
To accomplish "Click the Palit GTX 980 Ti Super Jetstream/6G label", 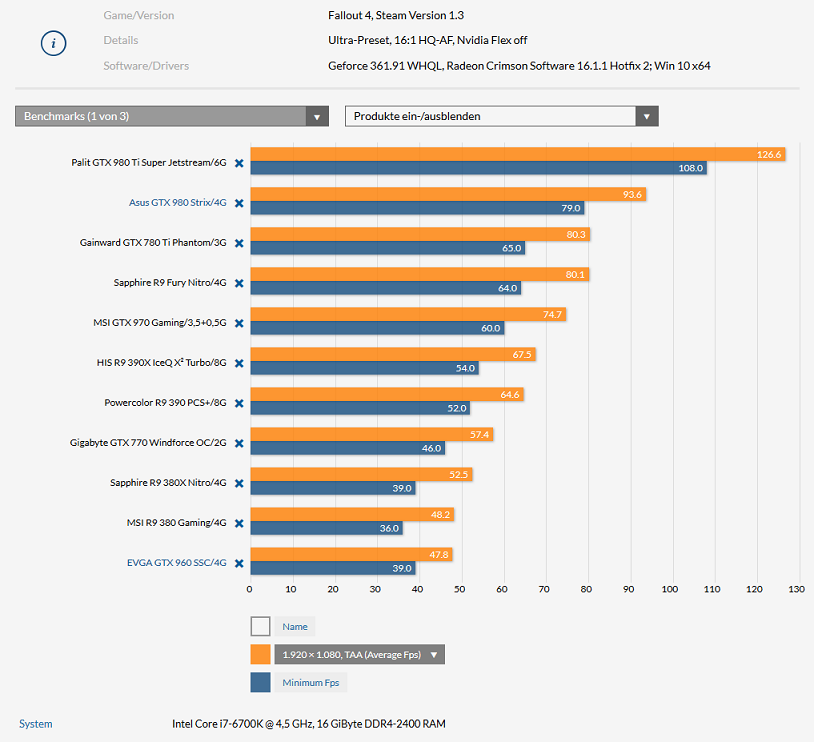I will tap(149, 163).
